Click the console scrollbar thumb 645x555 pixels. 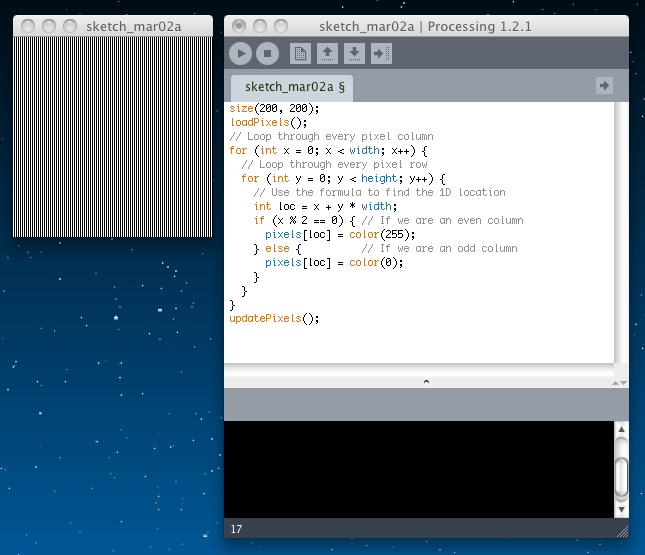click(x=621, y=476)
